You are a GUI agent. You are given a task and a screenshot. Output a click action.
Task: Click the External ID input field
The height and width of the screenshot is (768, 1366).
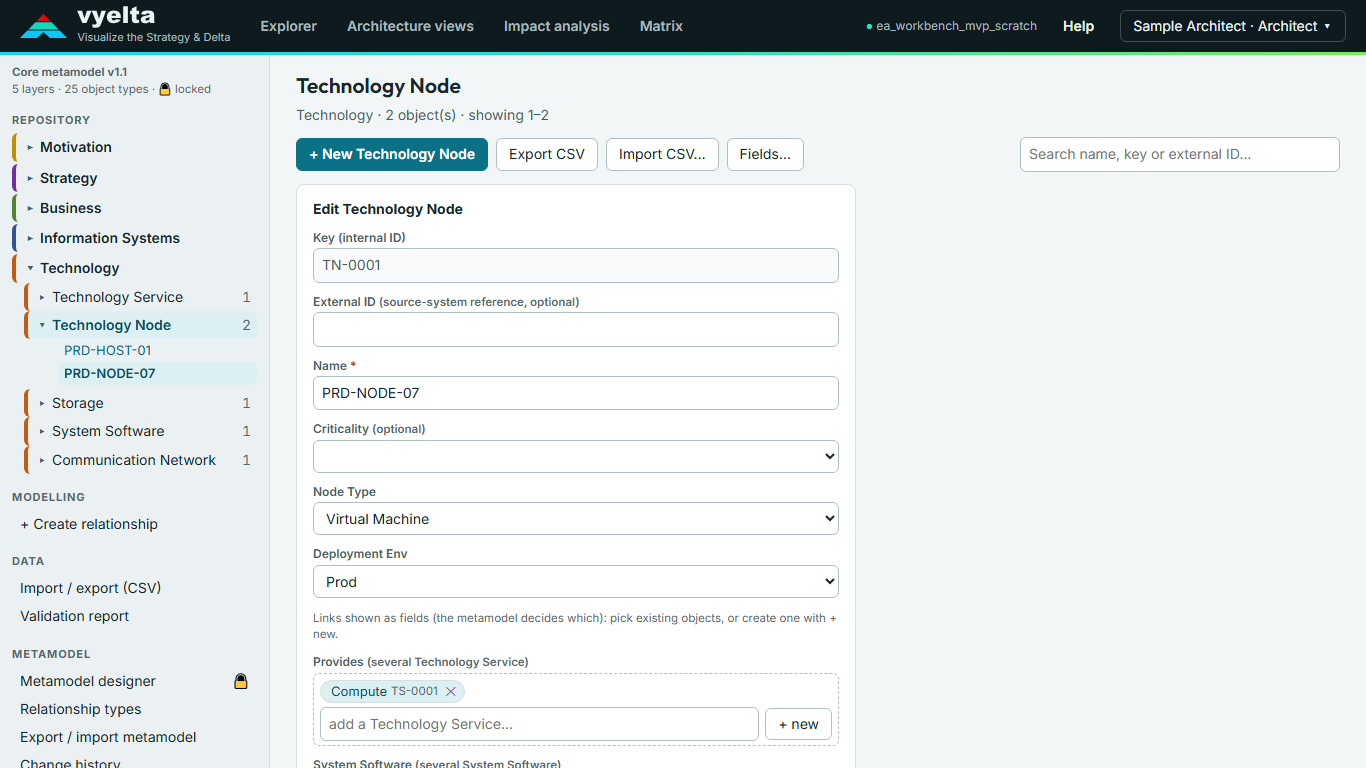(576, 329)
